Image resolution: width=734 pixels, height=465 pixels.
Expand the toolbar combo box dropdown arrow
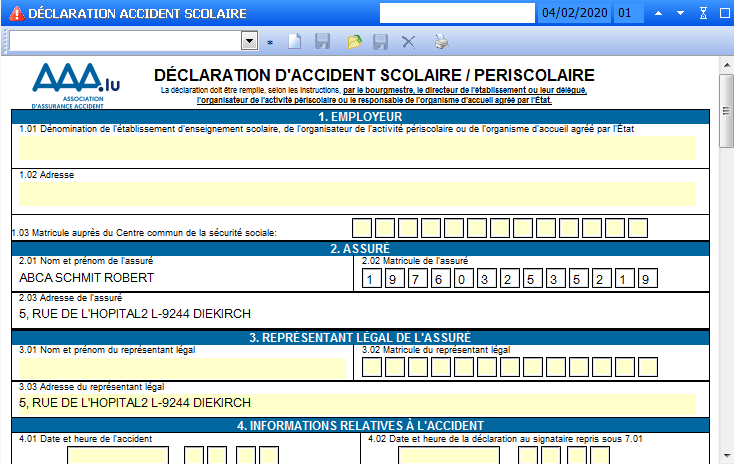[249, 41]
